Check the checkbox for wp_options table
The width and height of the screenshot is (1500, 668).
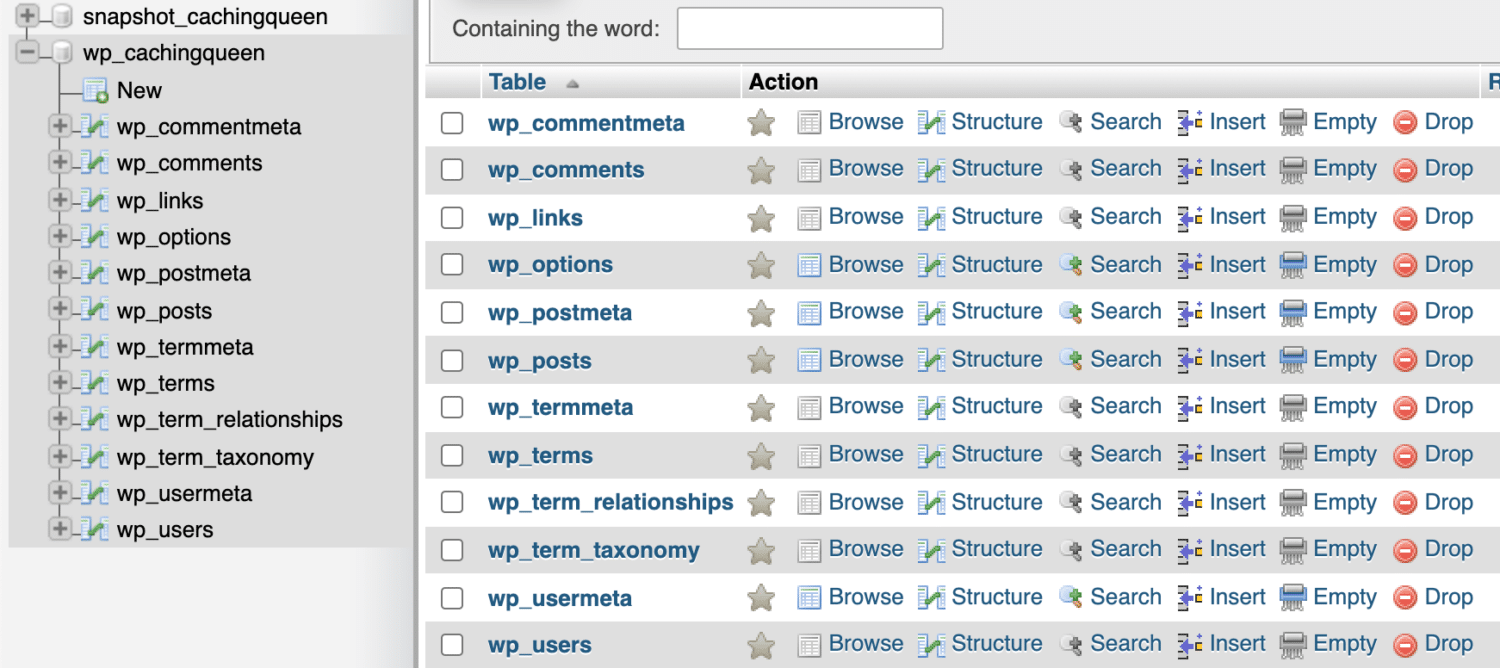tap(452, 264)
